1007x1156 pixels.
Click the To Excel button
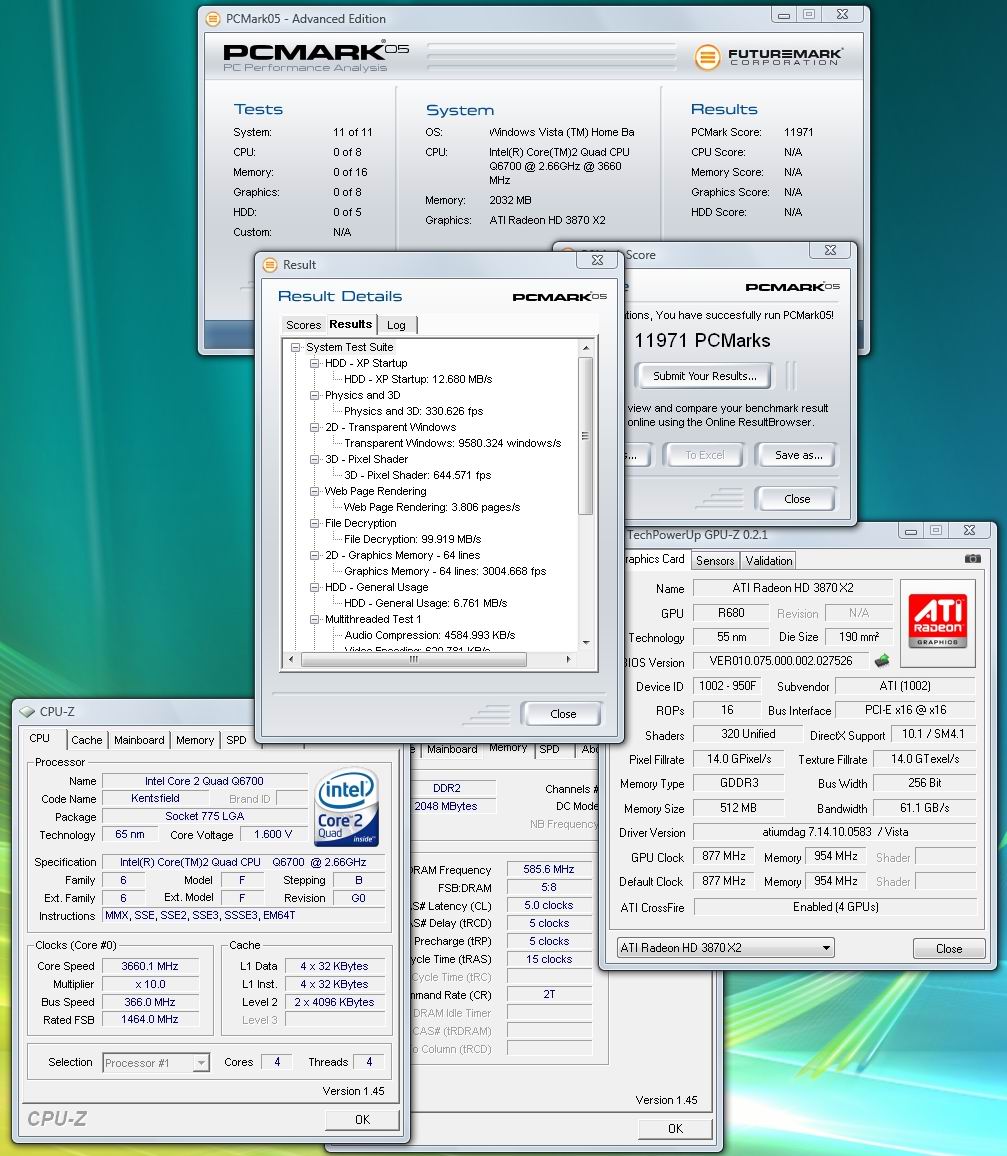click(705, 456)
